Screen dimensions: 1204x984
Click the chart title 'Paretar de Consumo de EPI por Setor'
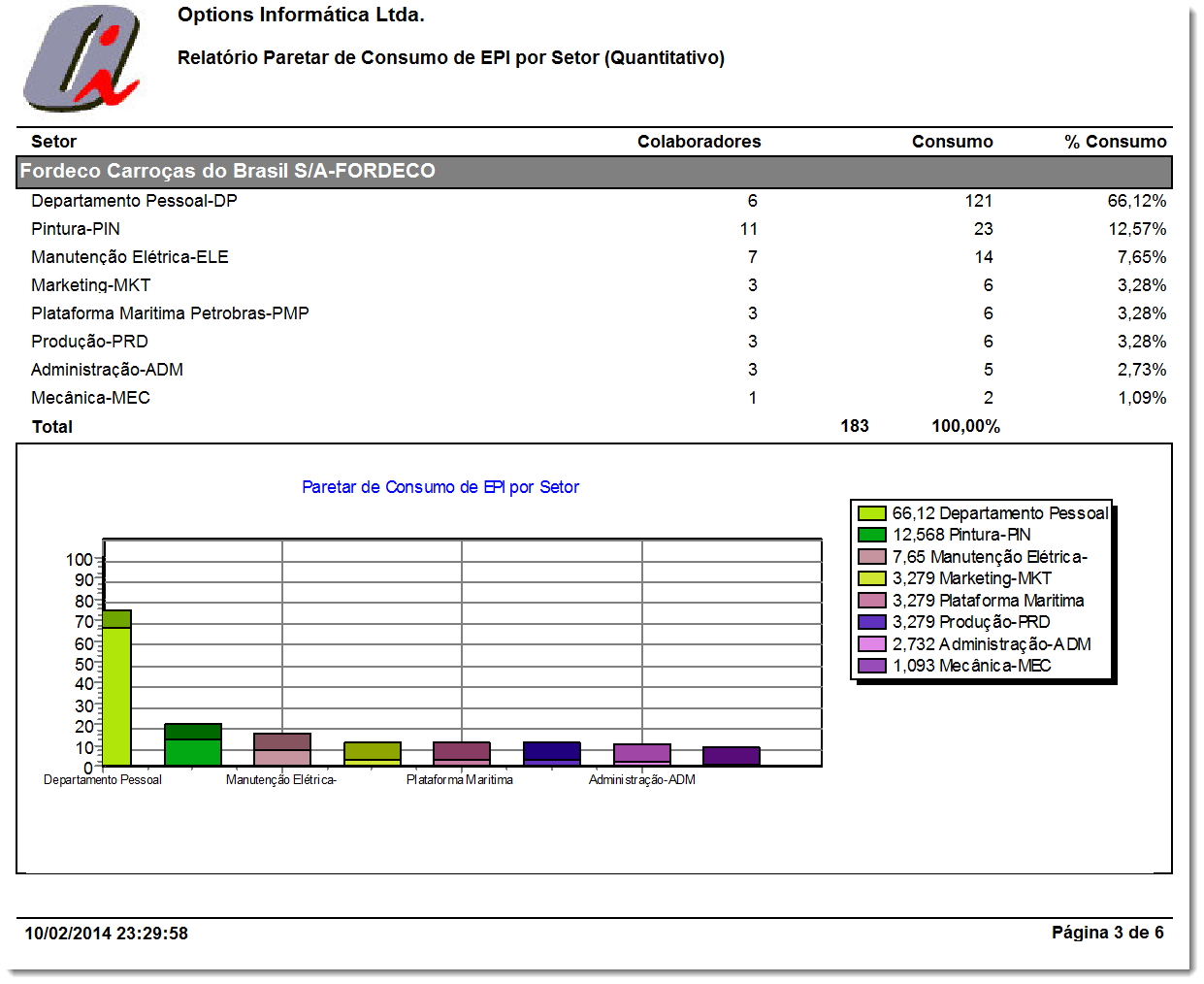(440, 487)
